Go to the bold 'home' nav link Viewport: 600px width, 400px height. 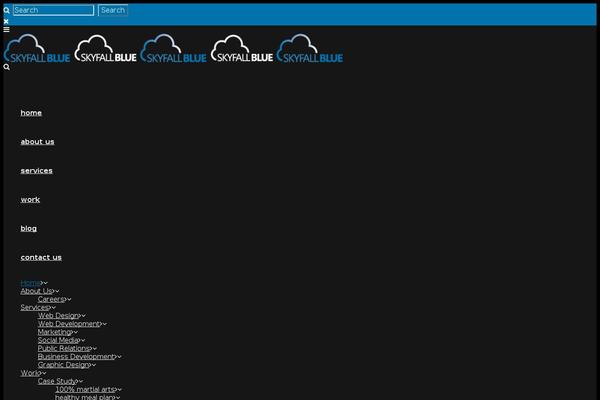[x=31, y=113]
